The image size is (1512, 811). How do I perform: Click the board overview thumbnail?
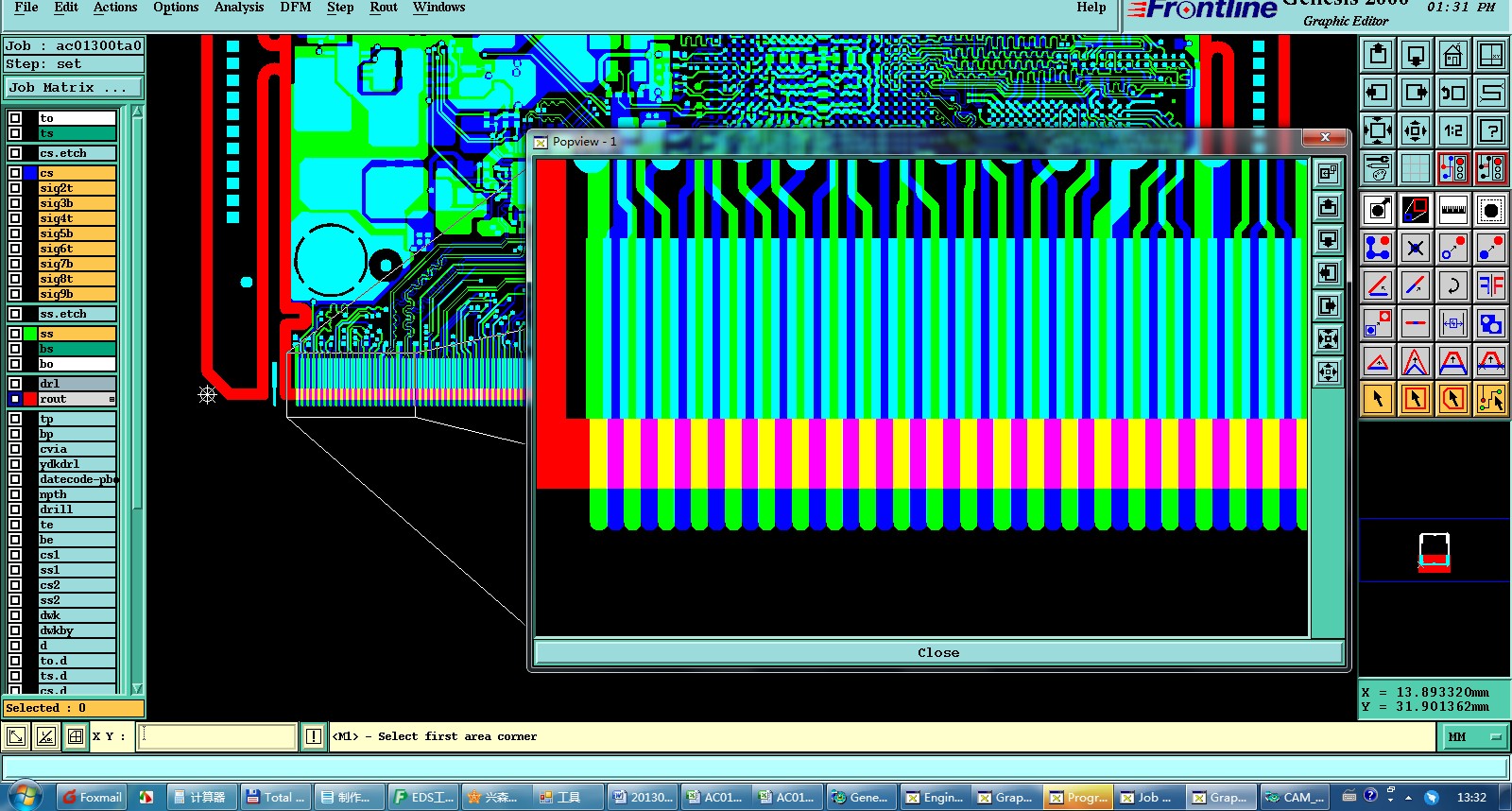pyautogui.click(x=1435, y=552)
